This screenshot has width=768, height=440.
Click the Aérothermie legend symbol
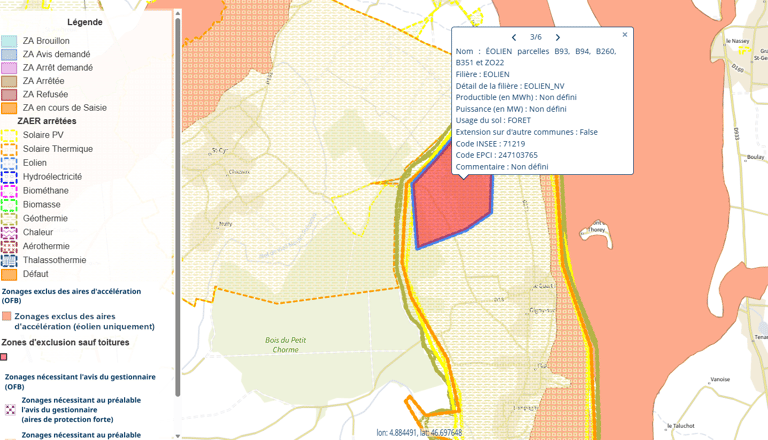[9, 246]
